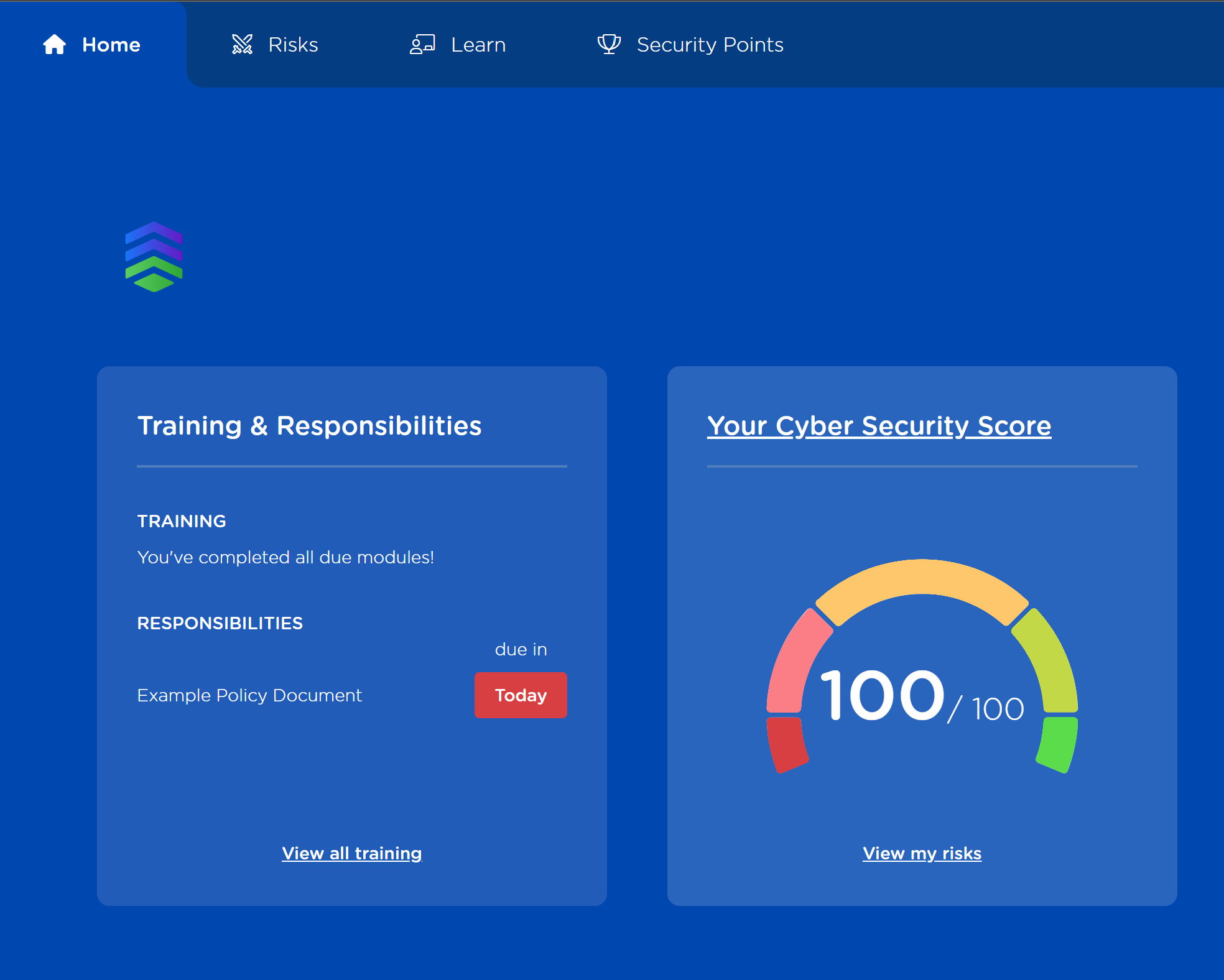Open the Example Policy Document item
The image size is (1224, 980).
tap(249, 695)
